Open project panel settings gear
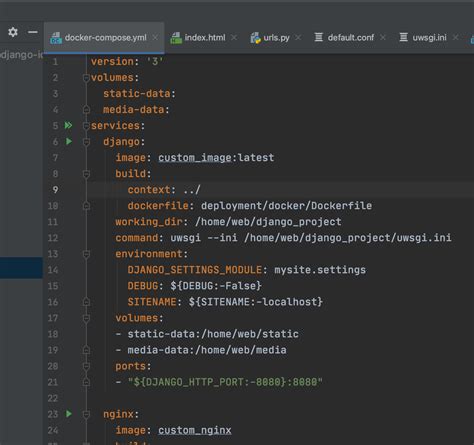The width and height of the screenshot is (474, 445). point(13,32)
